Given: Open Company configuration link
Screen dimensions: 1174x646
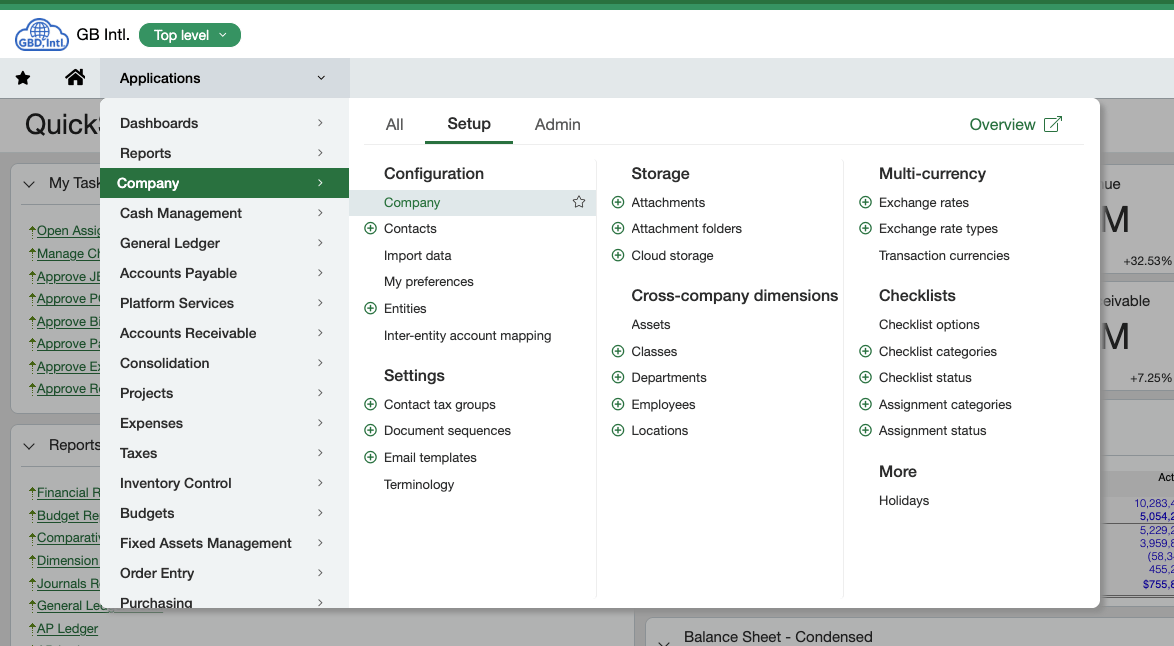Looking at the screenshot, I should [412, 202].
